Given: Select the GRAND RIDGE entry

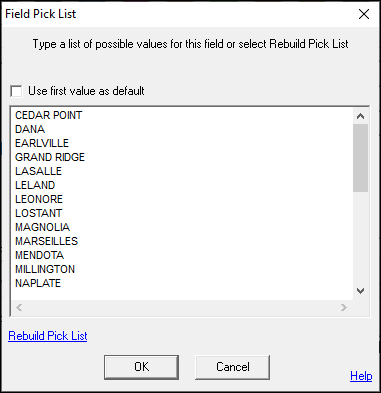Looking at the screenshot, I should pos(50,157).
